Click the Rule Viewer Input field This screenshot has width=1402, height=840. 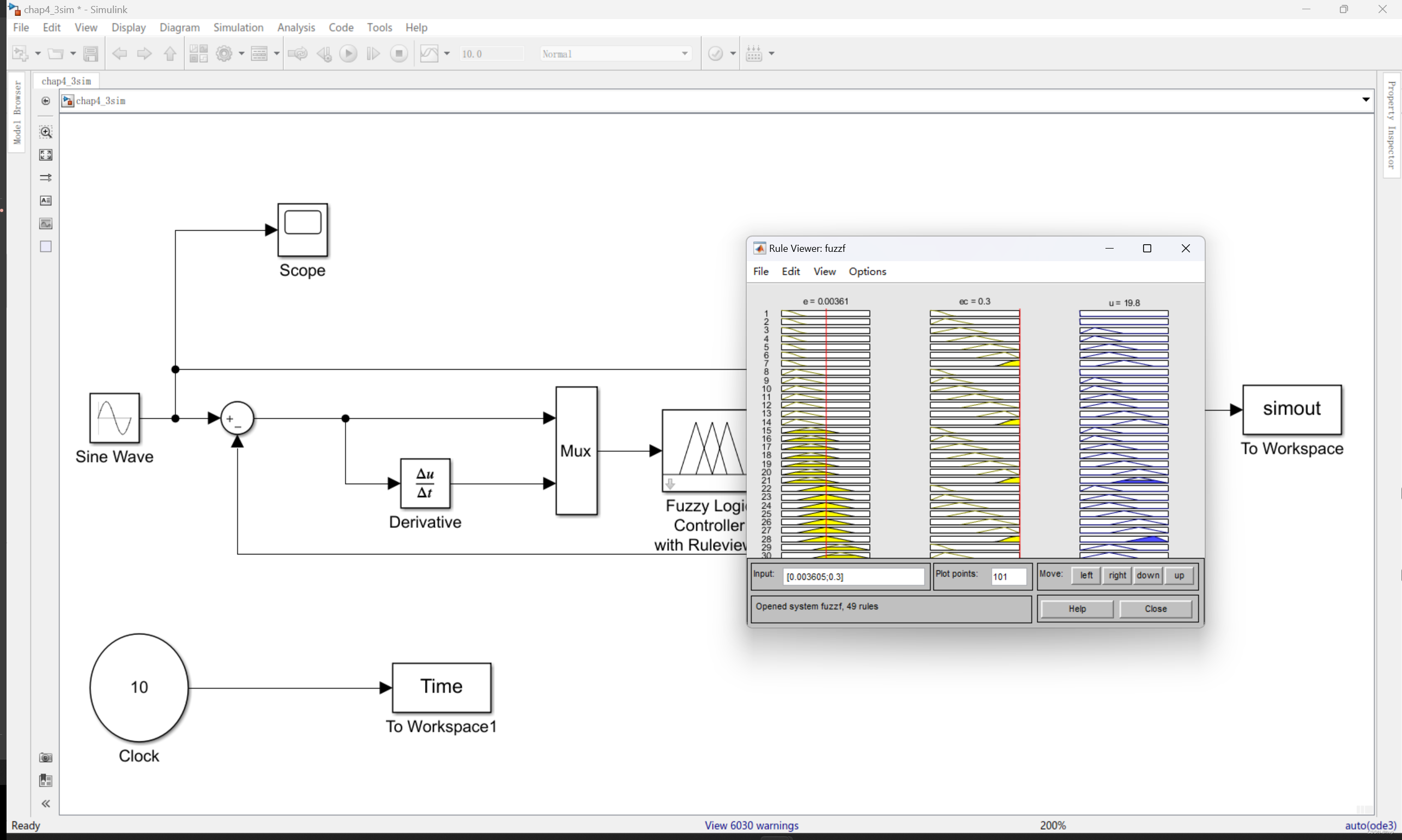pyautogui.click(x=853, y=576)
